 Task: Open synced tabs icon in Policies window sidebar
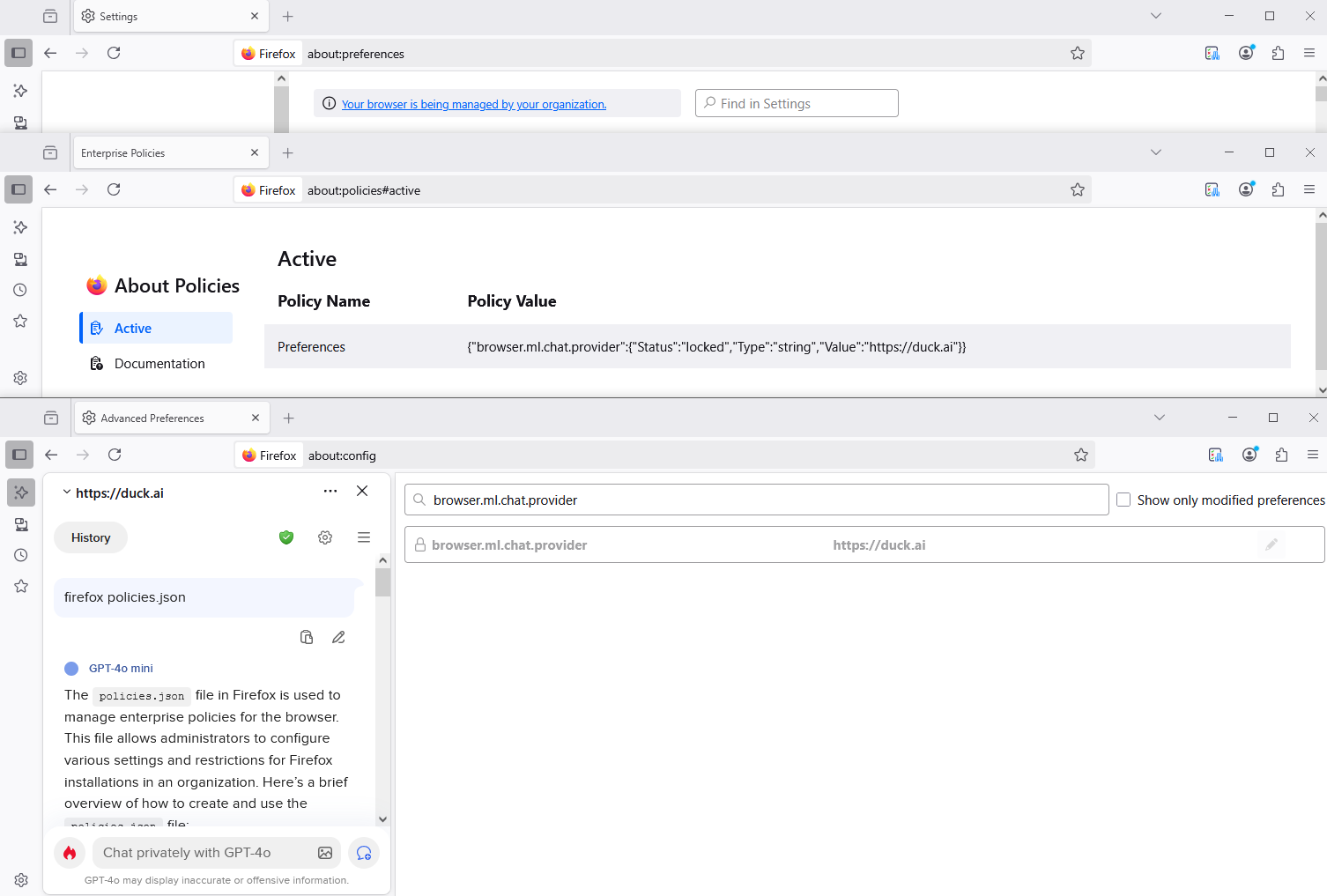coord(20,259)
